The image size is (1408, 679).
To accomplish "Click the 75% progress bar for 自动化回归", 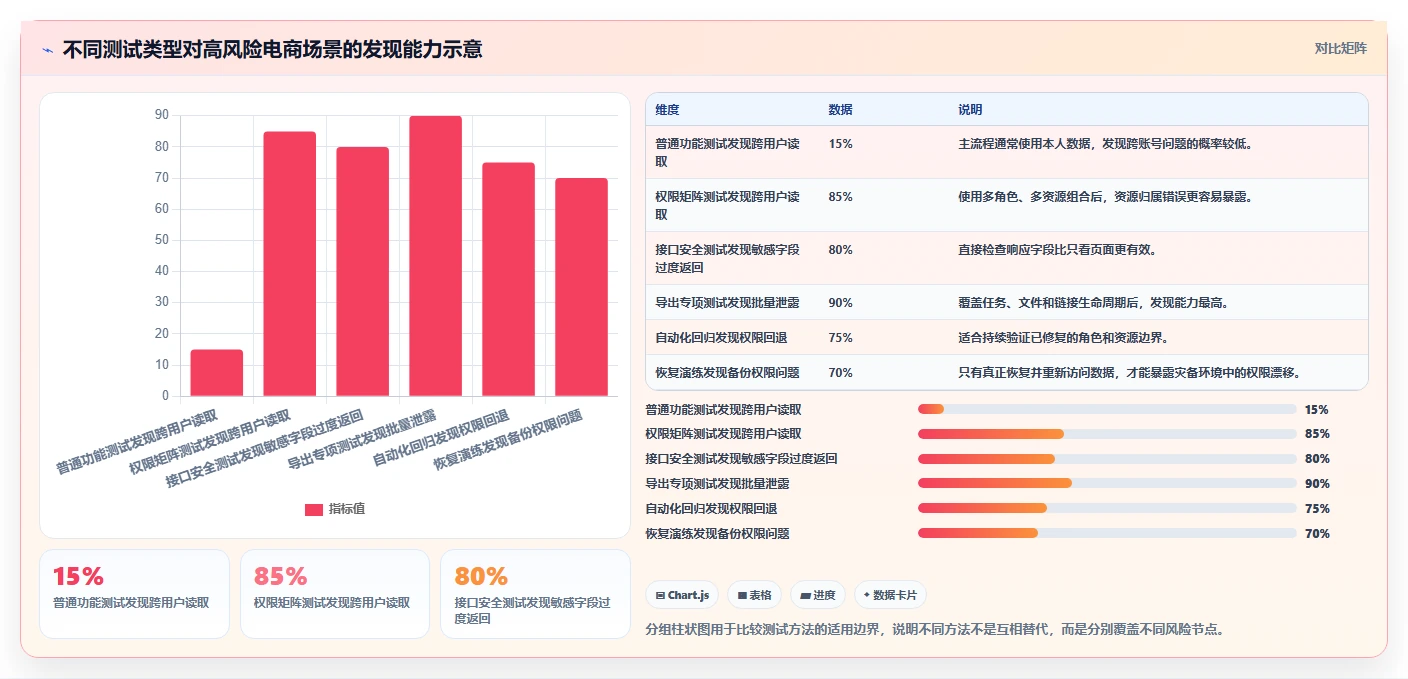I will [1107, 508].
